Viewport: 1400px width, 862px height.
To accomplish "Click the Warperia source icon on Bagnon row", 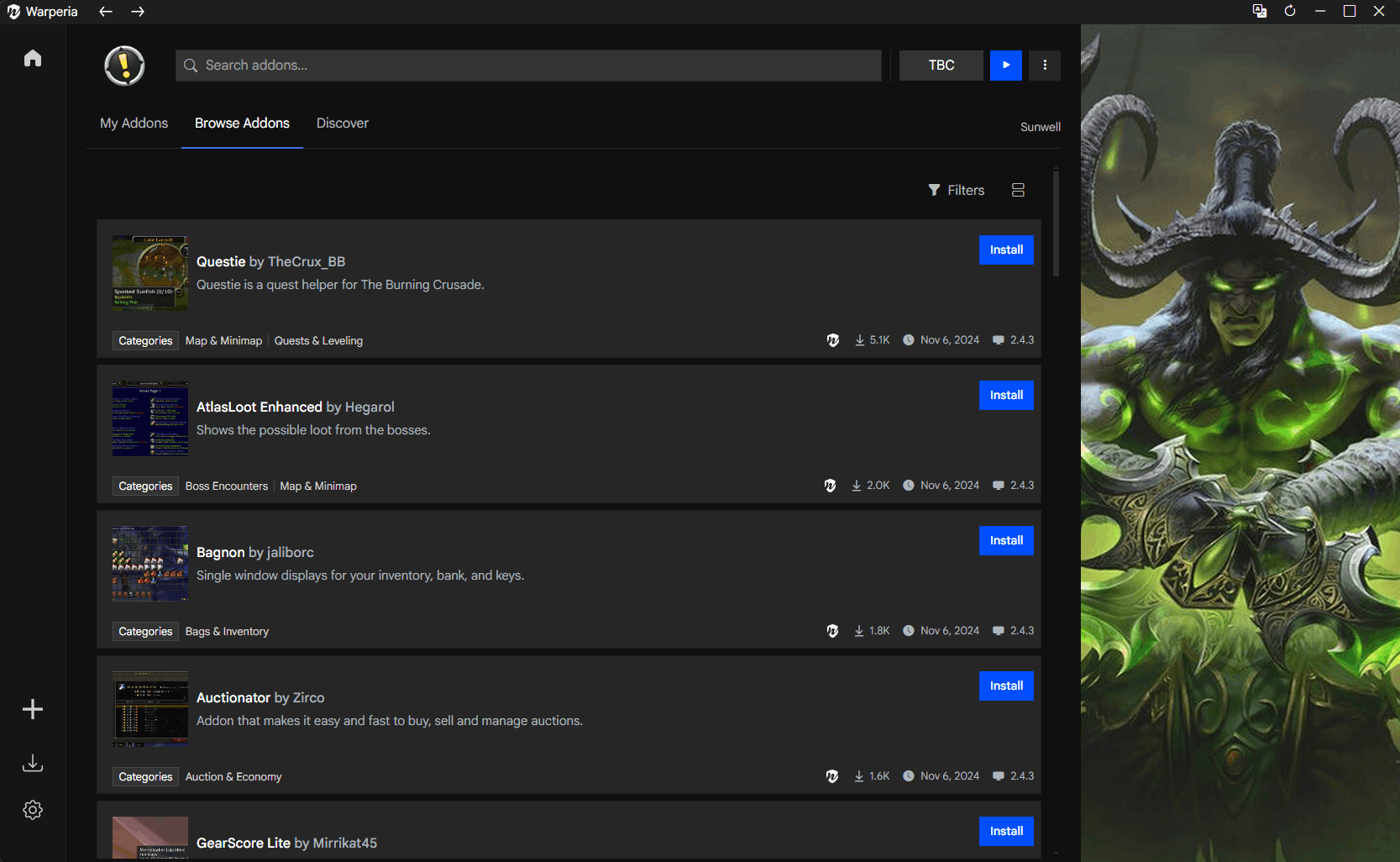I will pyautogui.click(x=832, y=631).
